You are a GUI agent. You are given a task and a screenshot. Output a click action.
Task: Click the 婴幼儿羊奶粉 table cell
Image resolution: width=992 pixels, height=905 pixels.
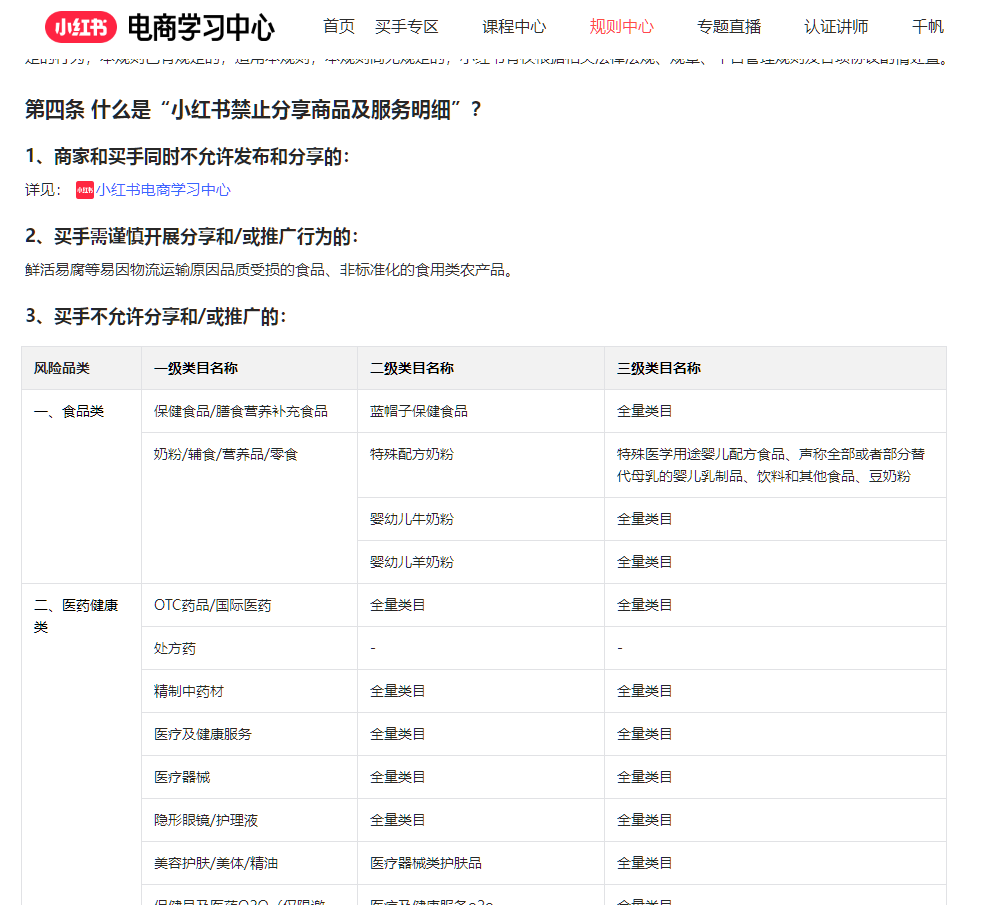pos(412,562)
